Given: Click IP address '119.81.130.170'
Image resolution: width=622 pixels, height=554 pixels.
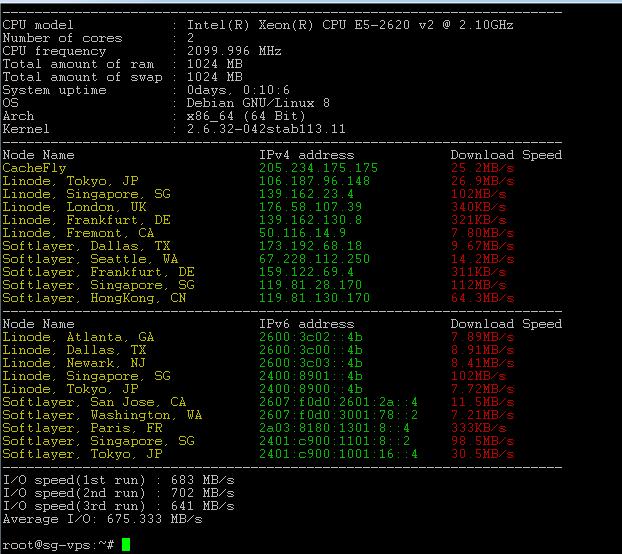Looking at the screenshot, I should click(315, 298).
